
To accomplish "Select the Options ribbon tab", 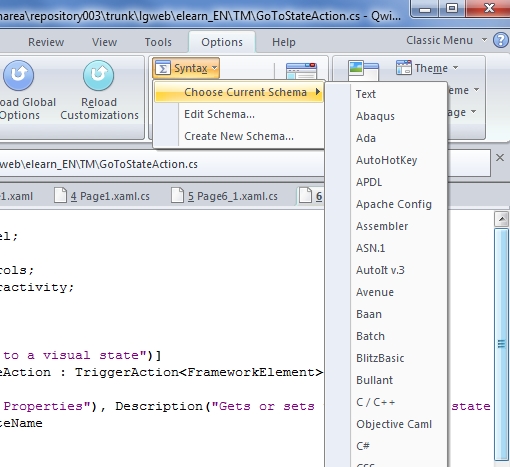I will (x=222, y=42).
